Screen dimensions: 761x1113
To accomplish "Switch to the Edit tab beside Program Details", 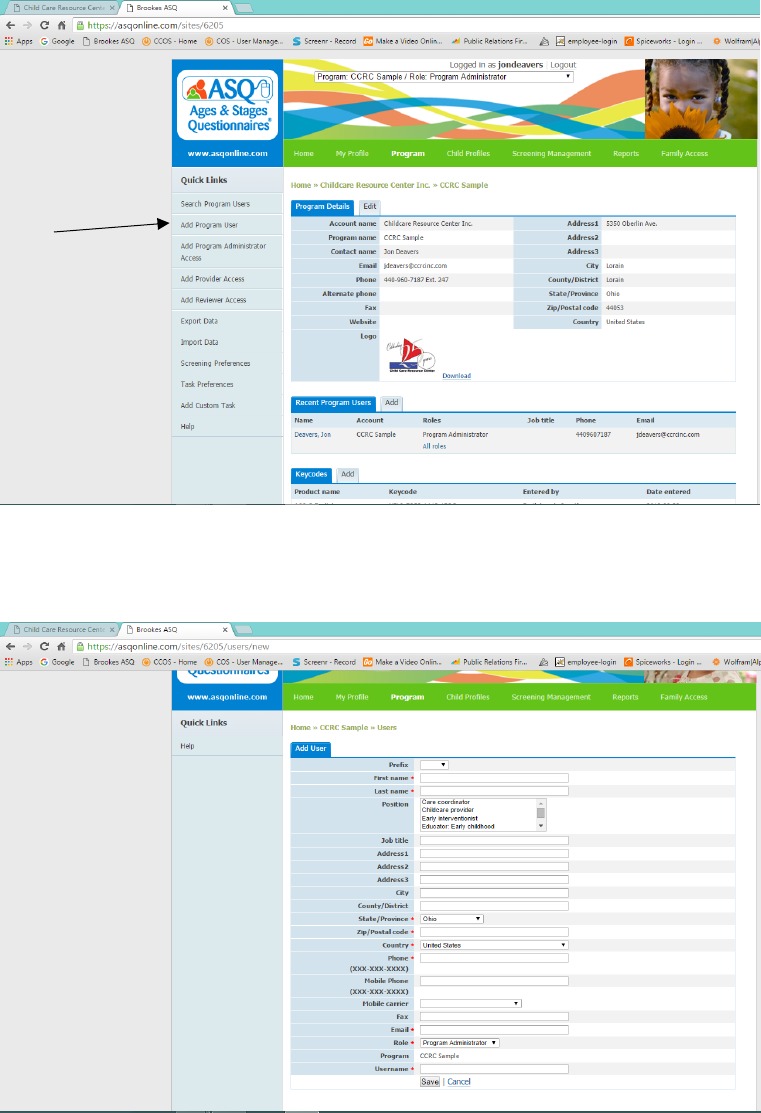I will click(369, 206).
